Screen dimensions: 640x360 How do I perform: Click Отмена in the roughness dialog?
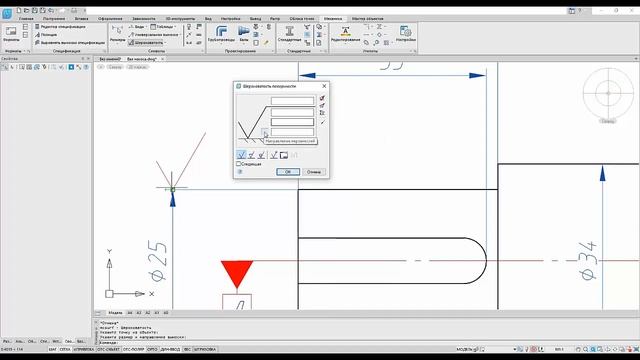[x=313, y=172]
